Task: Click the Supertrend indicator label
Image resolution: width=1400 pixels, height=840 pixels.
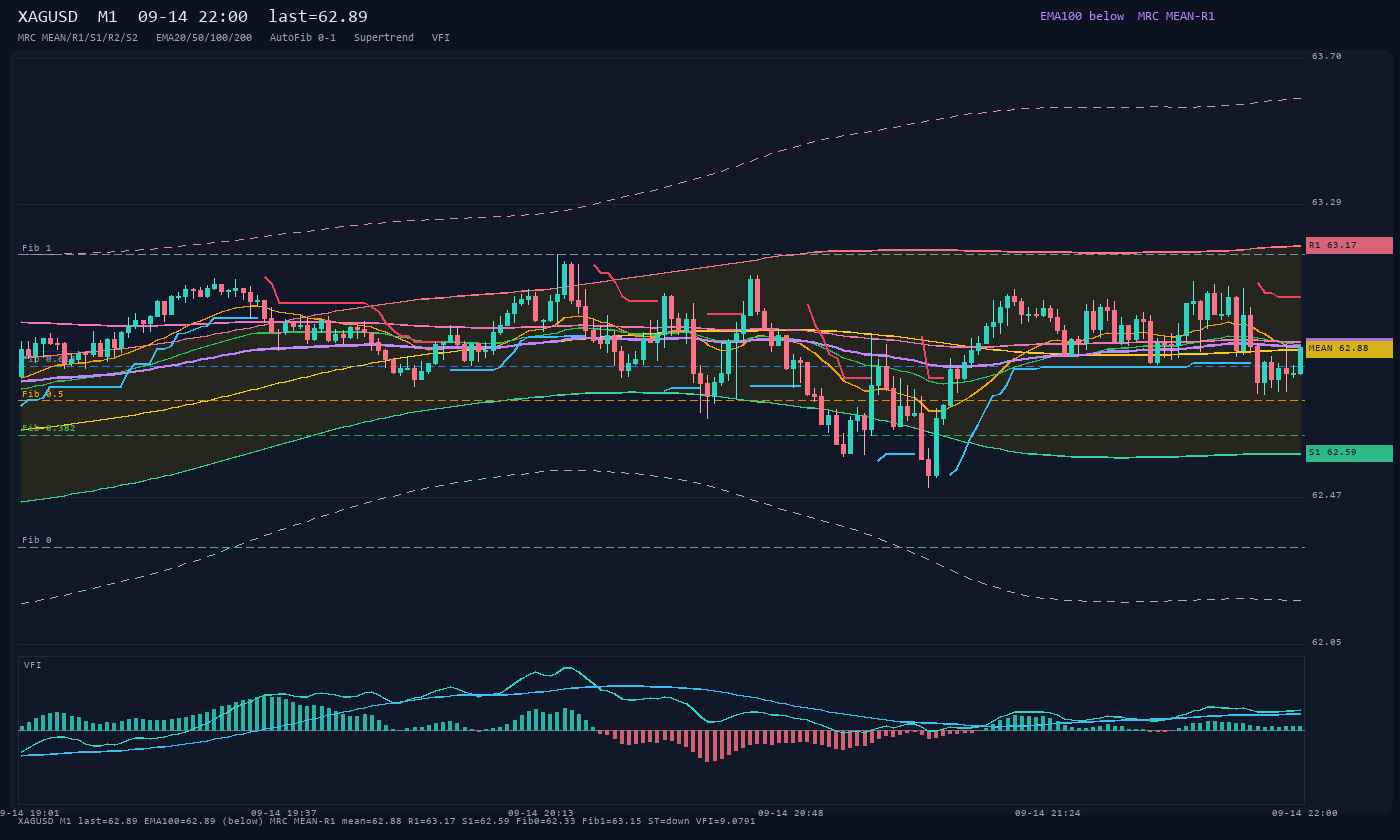Action: click(x=384, y=38)
